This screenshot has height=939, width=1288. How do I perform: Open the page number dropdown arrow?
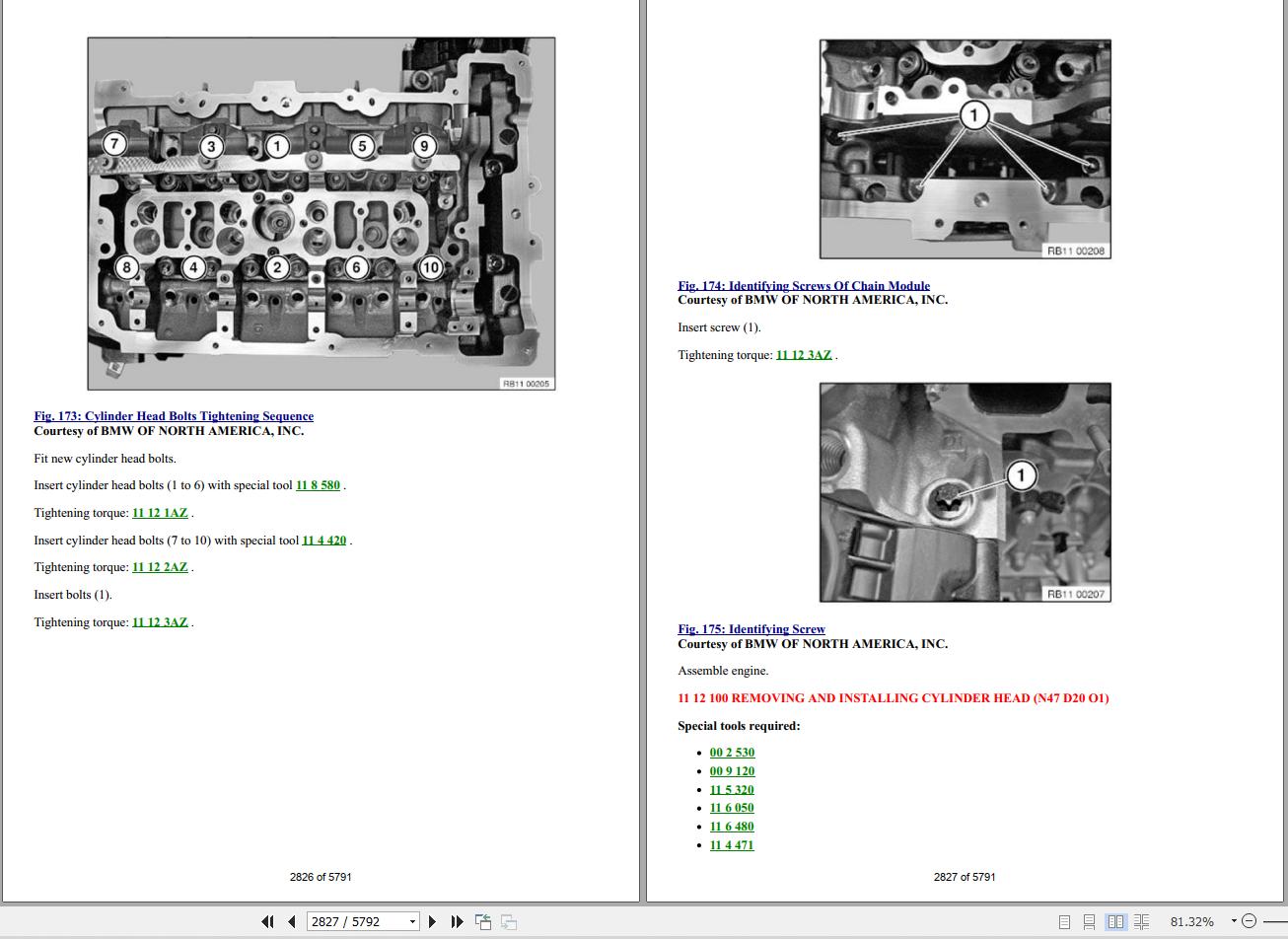coord(412,922)
